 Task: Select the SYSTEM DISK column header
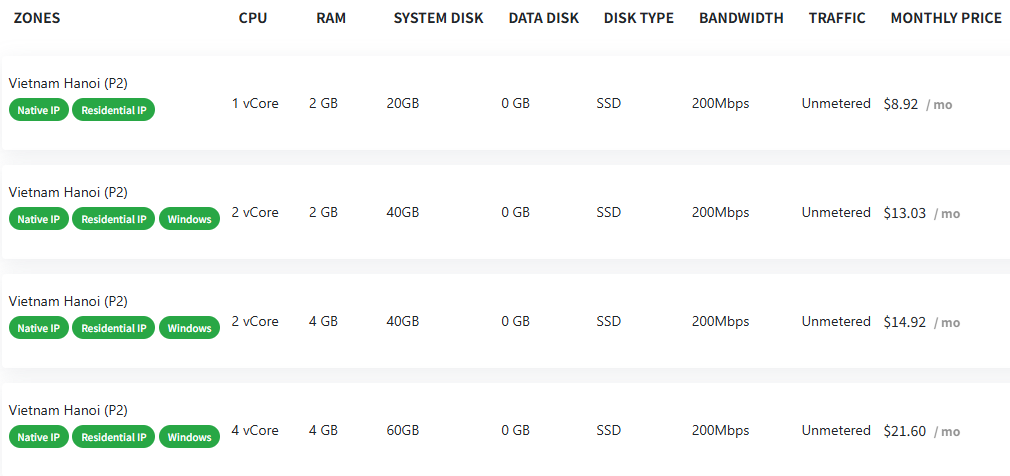(x=438, y=18)
